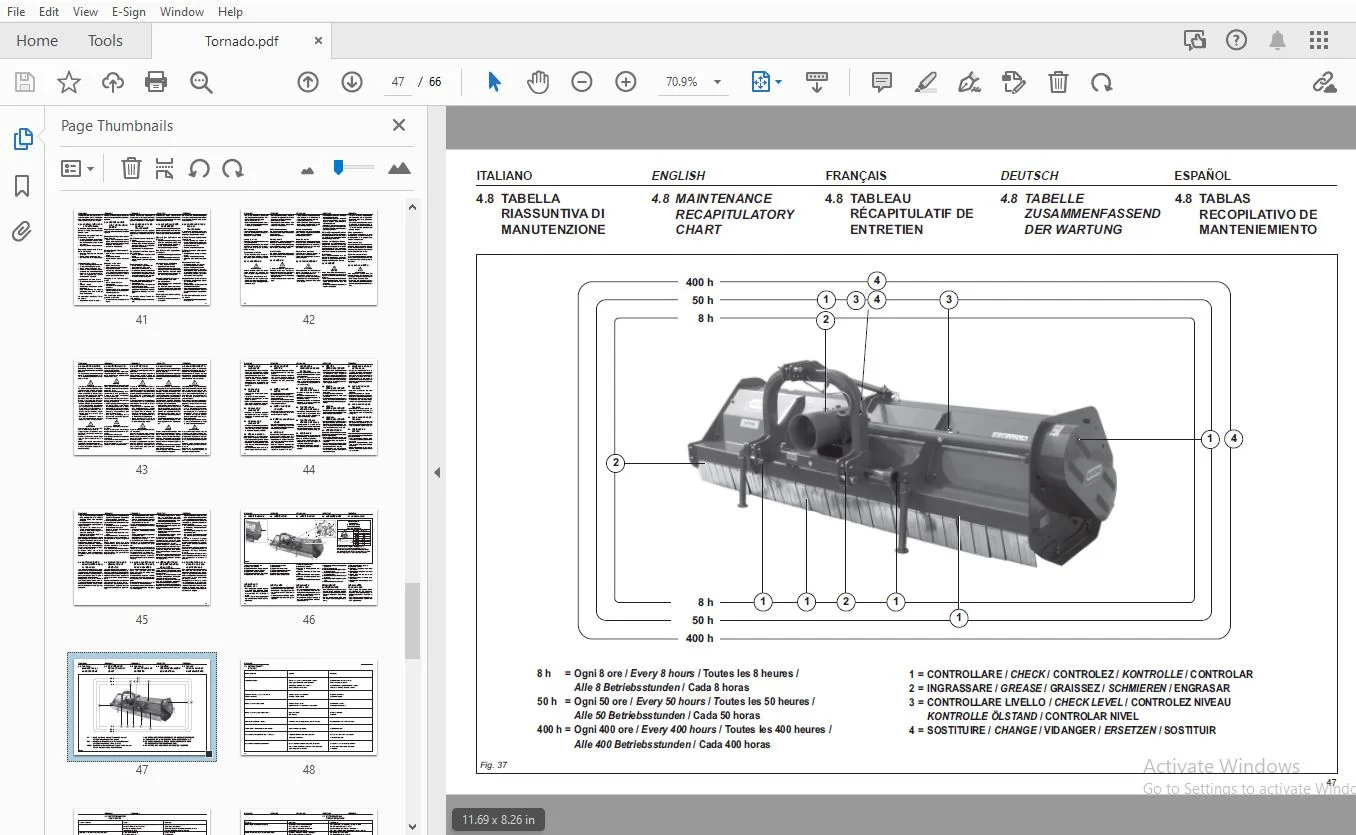Open the File menu
This screenshot has width=1356, height=835.
point(16,12)
